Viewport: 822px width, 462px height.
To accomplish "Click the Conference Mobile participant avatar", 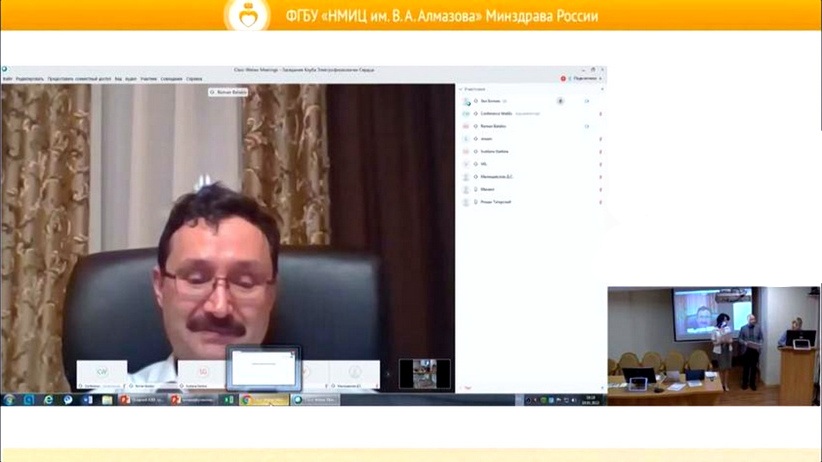I will pyautogui.click(x=466, y=114).
